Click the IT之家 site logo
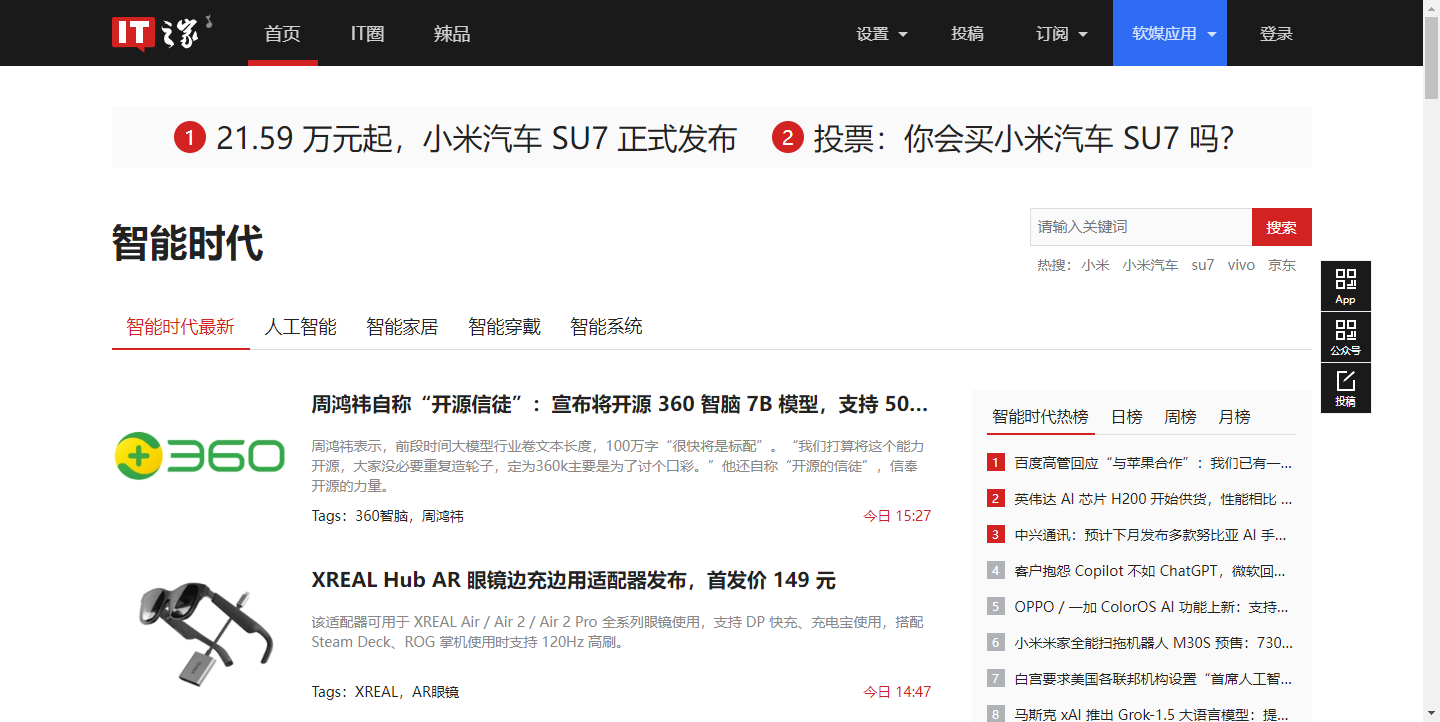This screenshot has width=1440, height=722. pyautogui.click(x=162, y=33)
